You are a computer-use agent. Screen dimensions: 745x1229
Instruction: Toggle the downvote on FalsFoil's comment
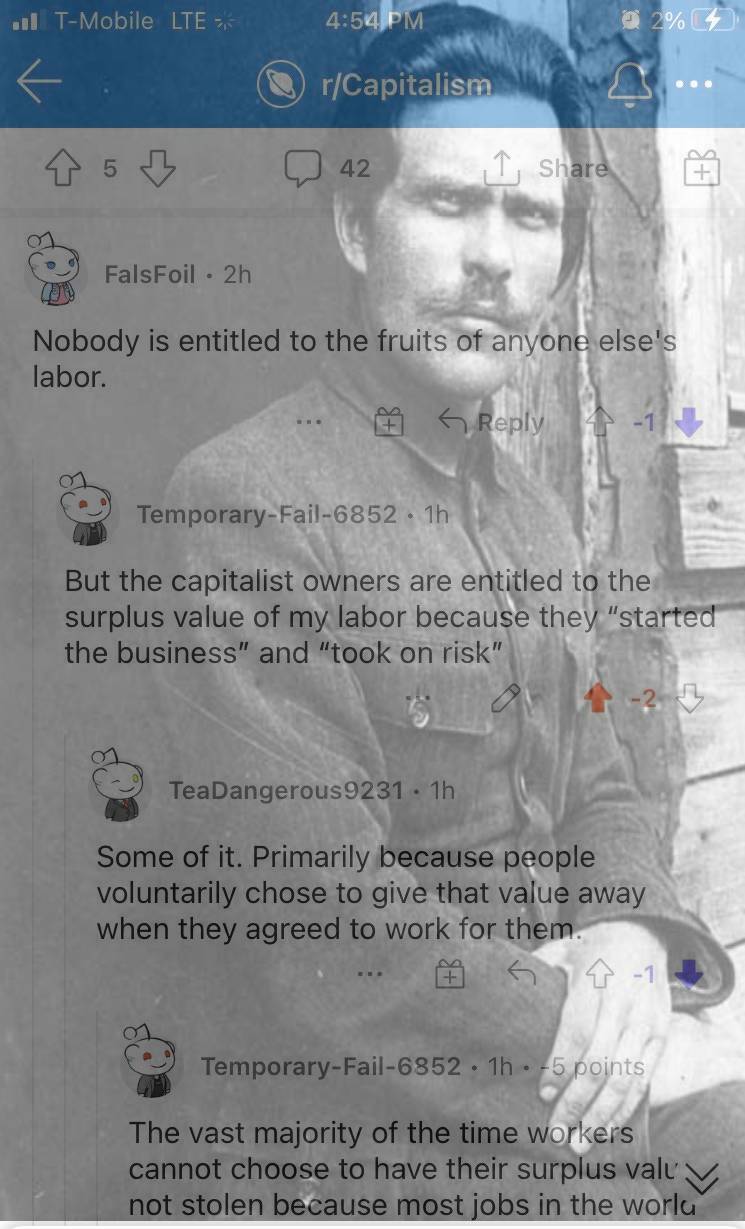point(688,423)
